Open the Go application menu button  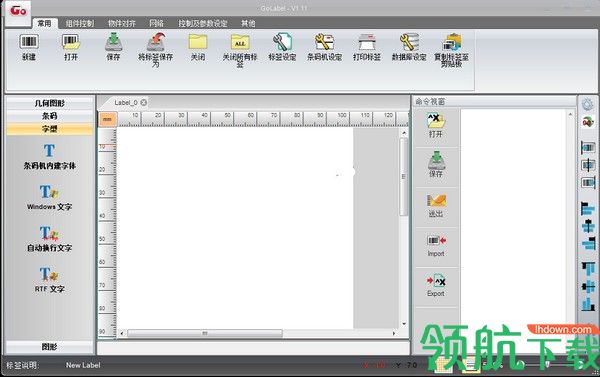click(x=18, y=13)
